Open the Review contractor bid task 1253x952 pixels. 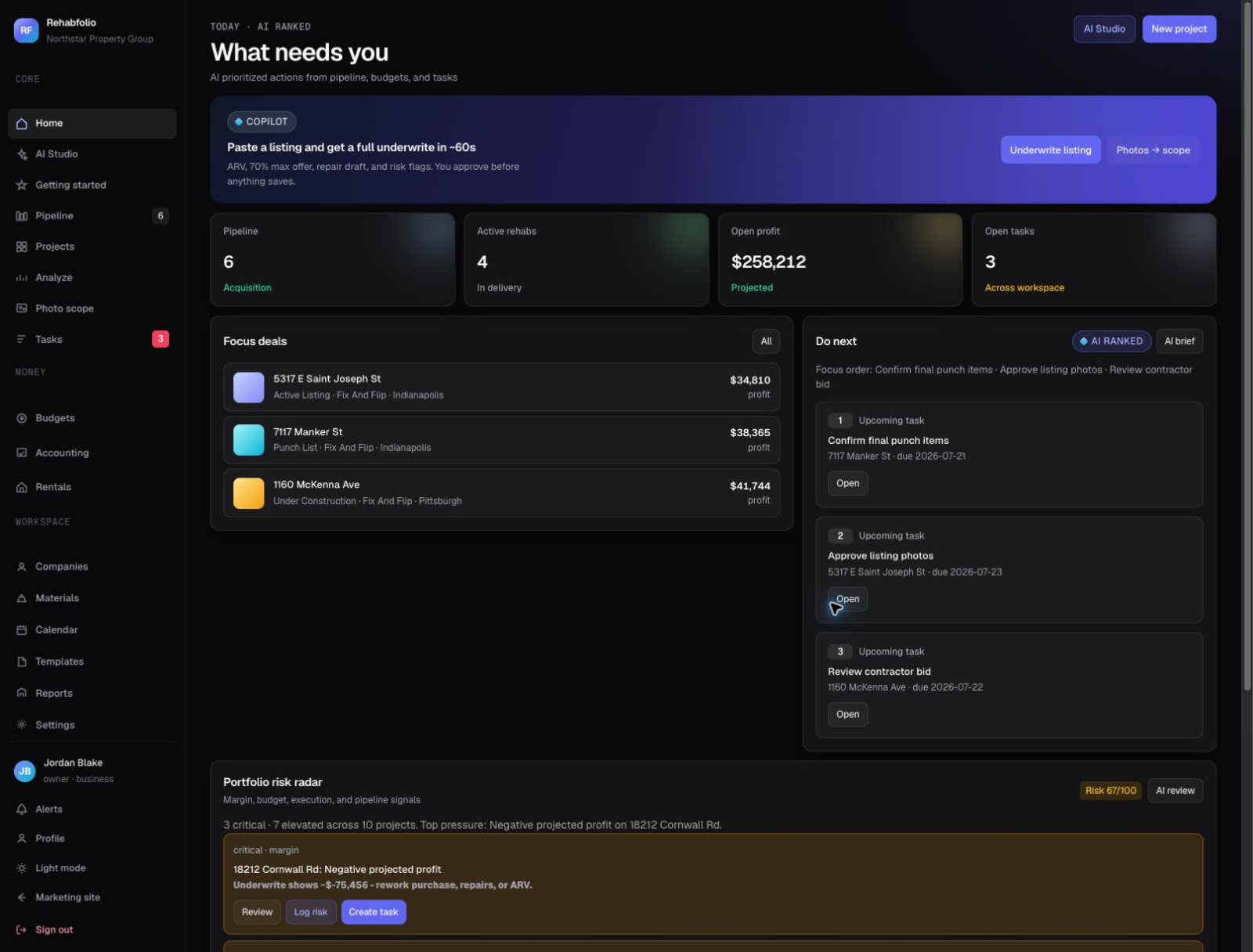click(847, 715)
